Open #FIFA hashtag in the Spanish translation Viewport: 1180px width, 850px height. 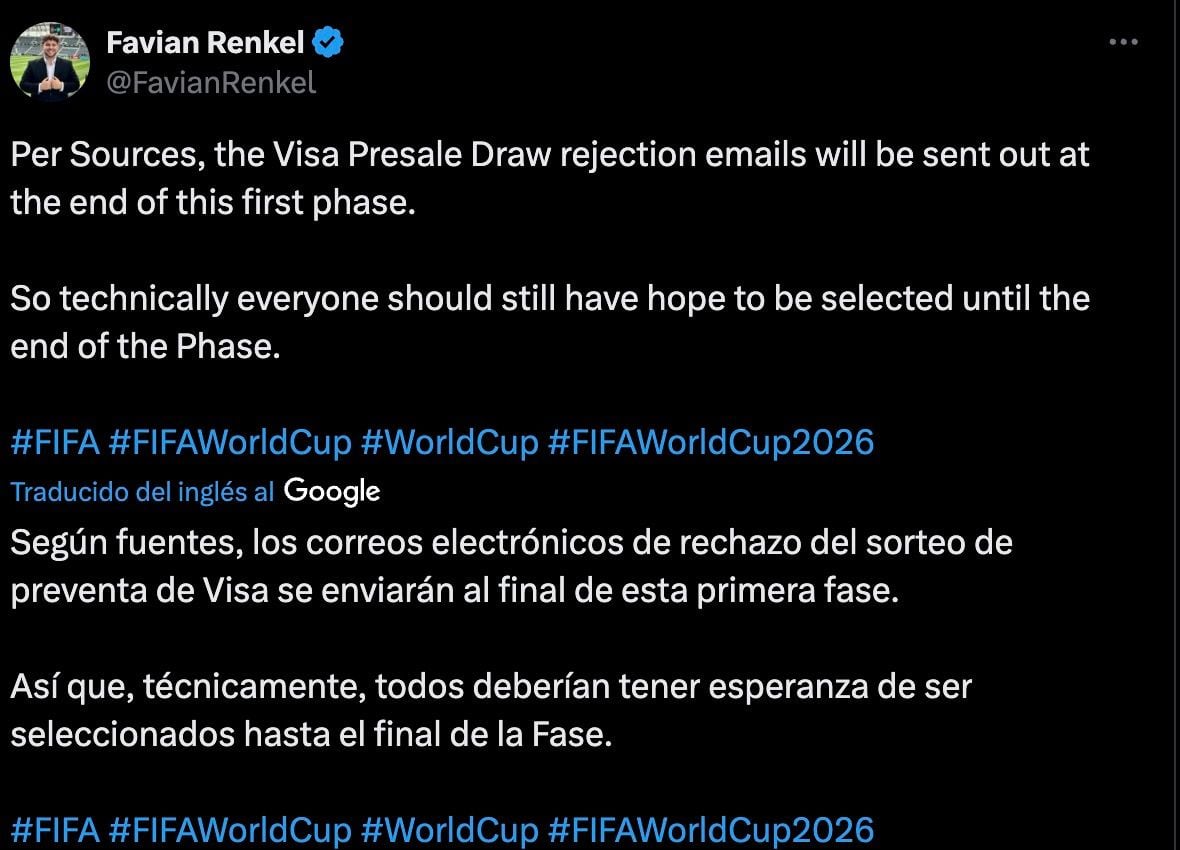54,830
